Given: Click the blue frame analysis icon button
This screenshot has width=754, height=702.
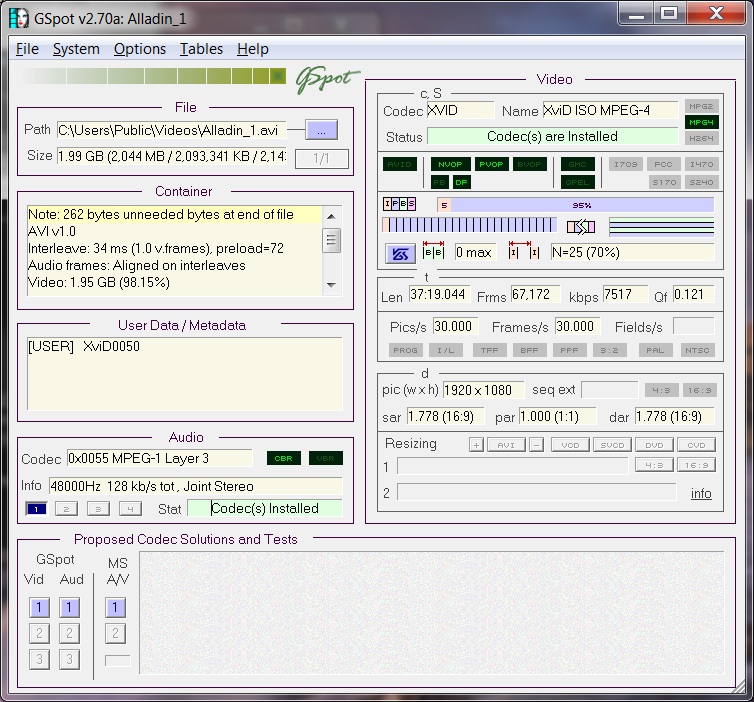Looking at the screenshot, I should click(x=400, y=253).
